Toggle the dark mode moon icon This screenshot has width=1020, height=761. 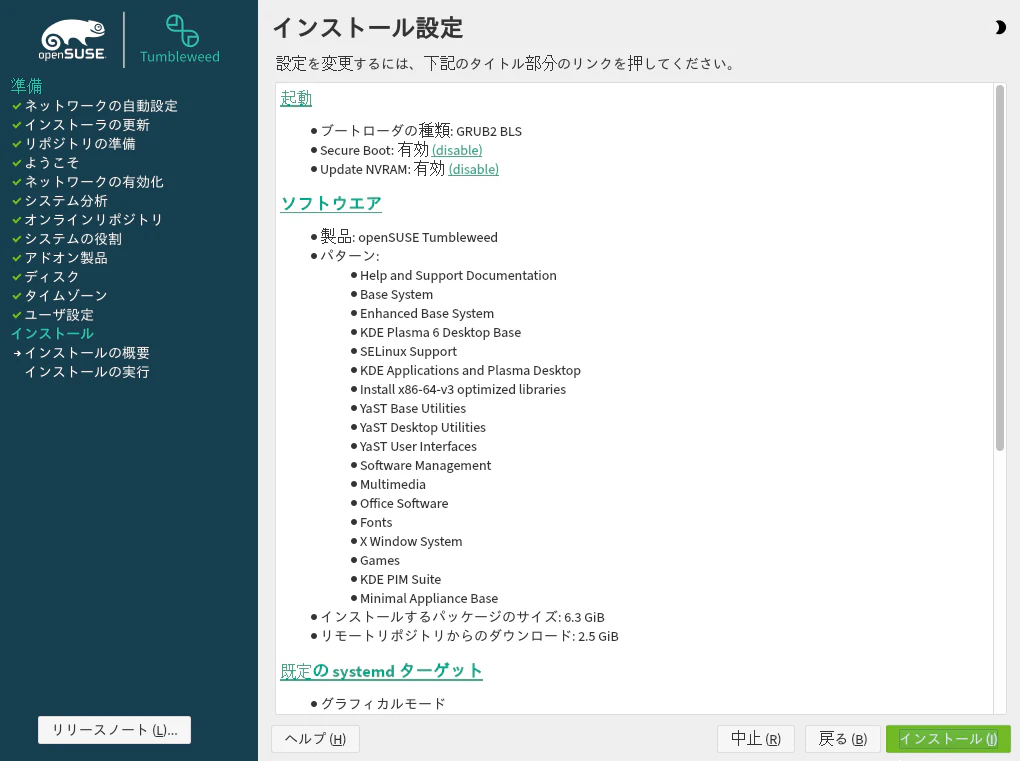tap(1000, 27)
